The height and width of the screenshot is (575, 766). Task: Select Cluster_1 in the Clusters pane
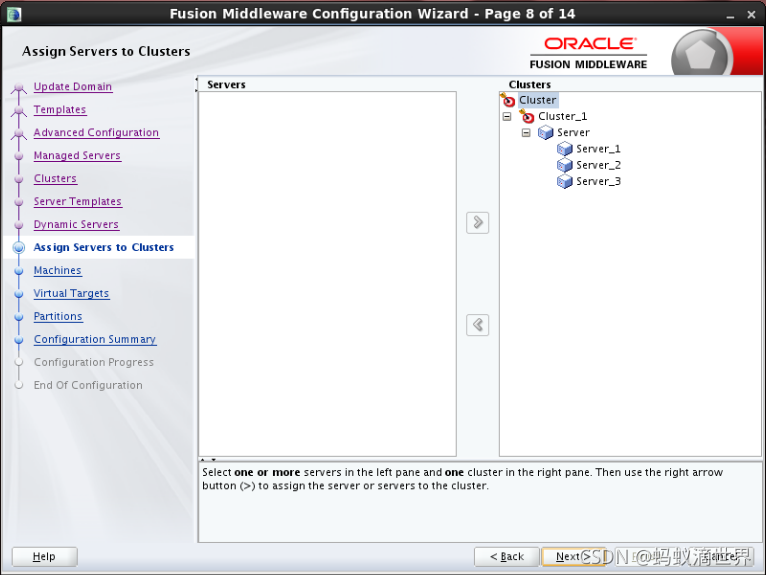coord(562,116)
